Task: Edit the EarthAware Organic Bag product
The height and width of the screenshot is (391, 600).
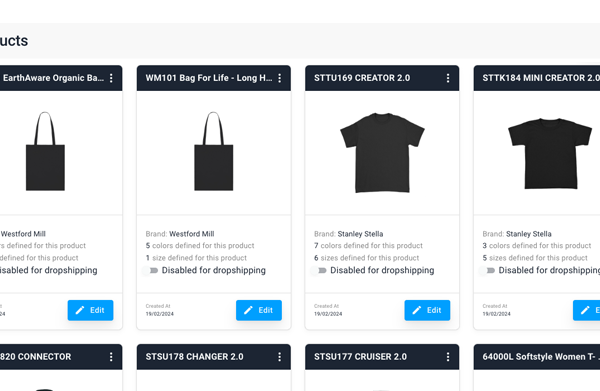Action: point(90,310)
